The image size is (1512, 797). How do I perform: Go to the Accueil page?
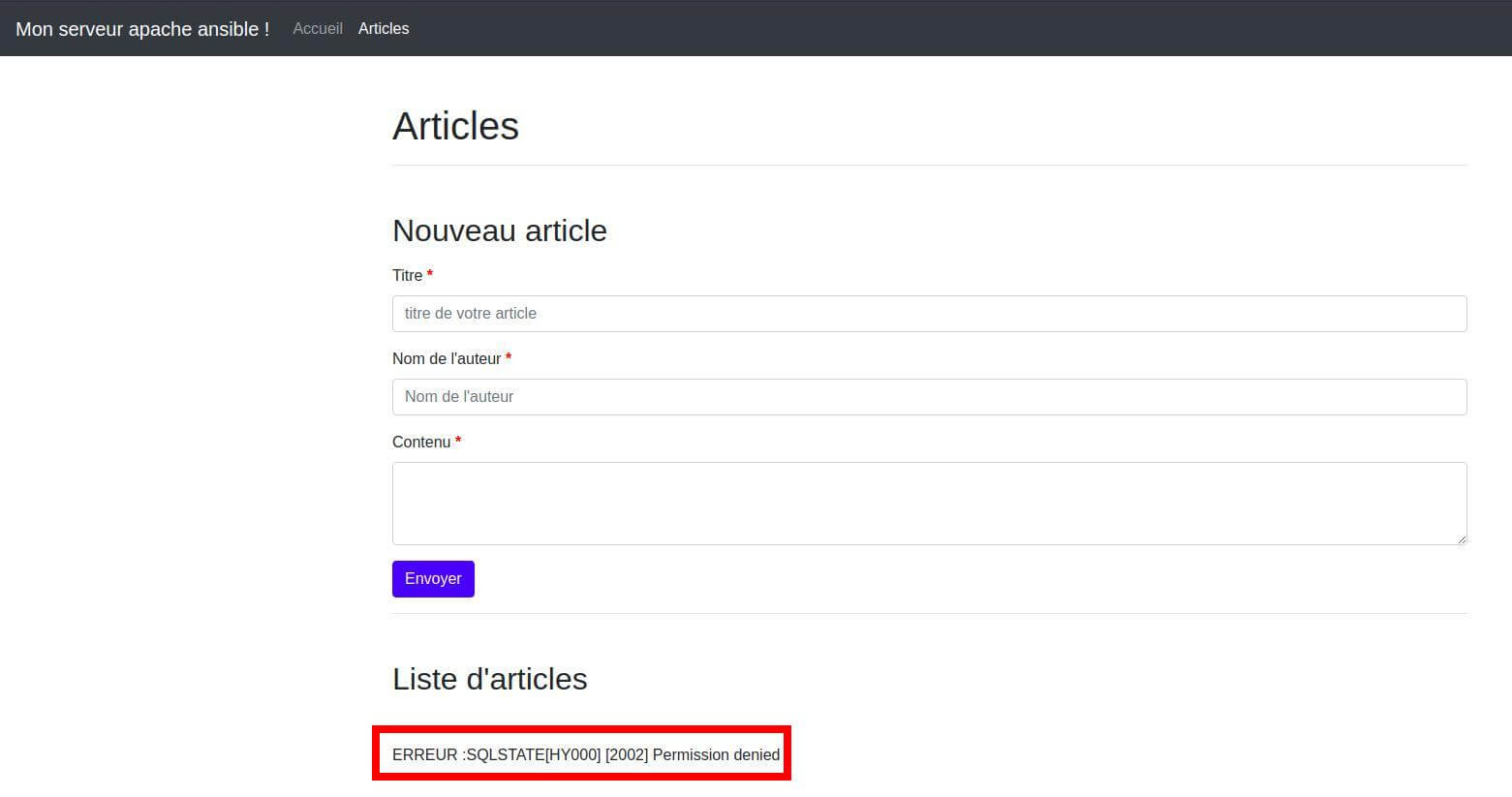pyautogui.click(x=317, y=29)
